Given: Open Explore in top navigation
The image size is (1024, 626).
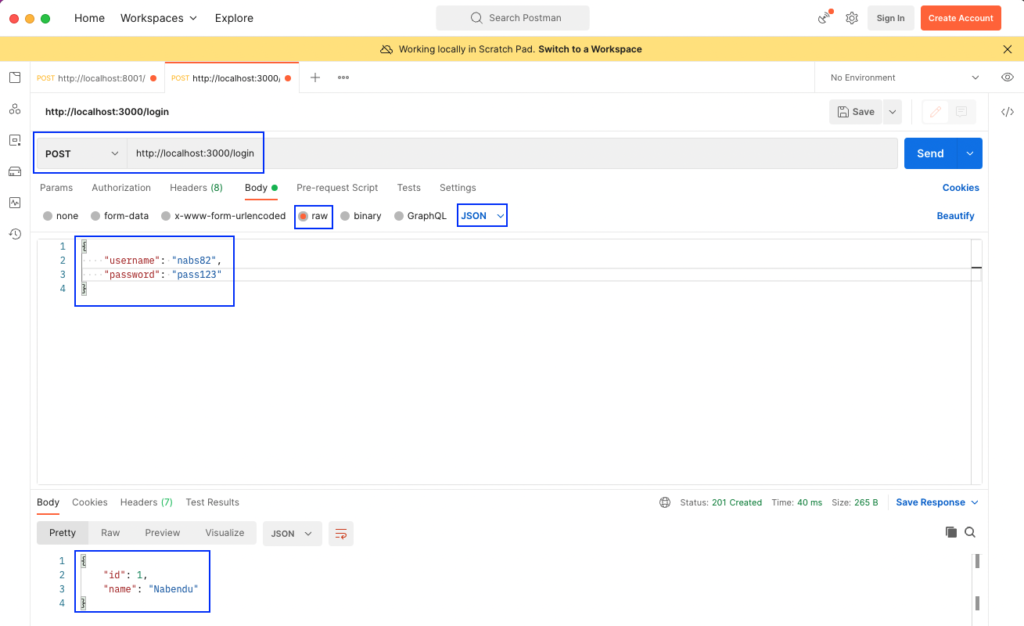Looking at the screenshot, I should (234, 18).
